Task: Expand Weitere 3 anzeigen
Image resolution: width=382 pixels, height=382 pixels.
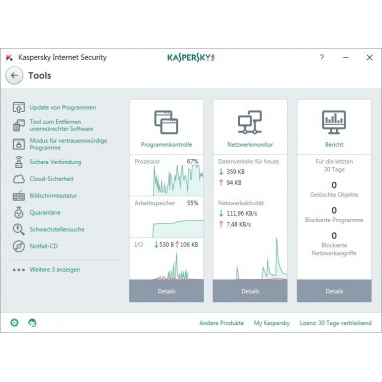Action: [55, 270]
